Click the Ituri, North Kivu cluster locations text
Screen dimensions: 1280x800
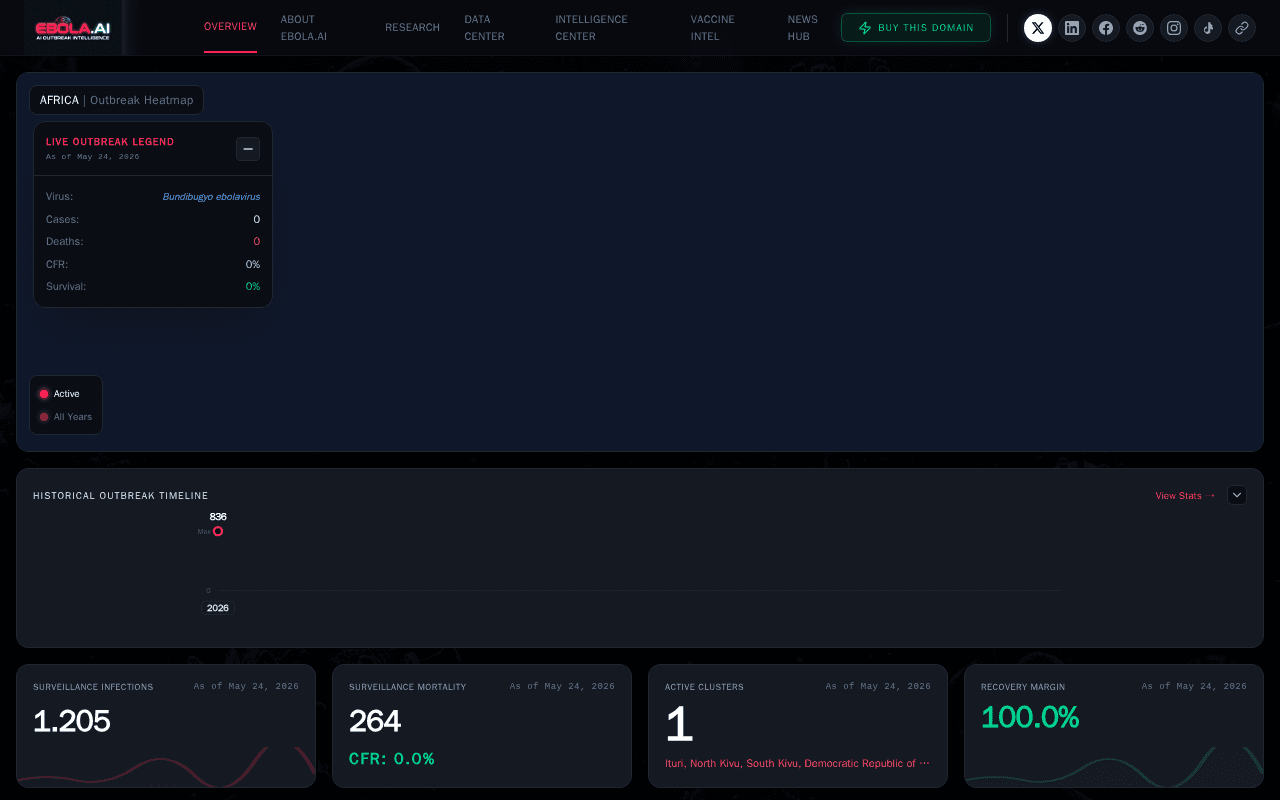[x=797, y=764]
